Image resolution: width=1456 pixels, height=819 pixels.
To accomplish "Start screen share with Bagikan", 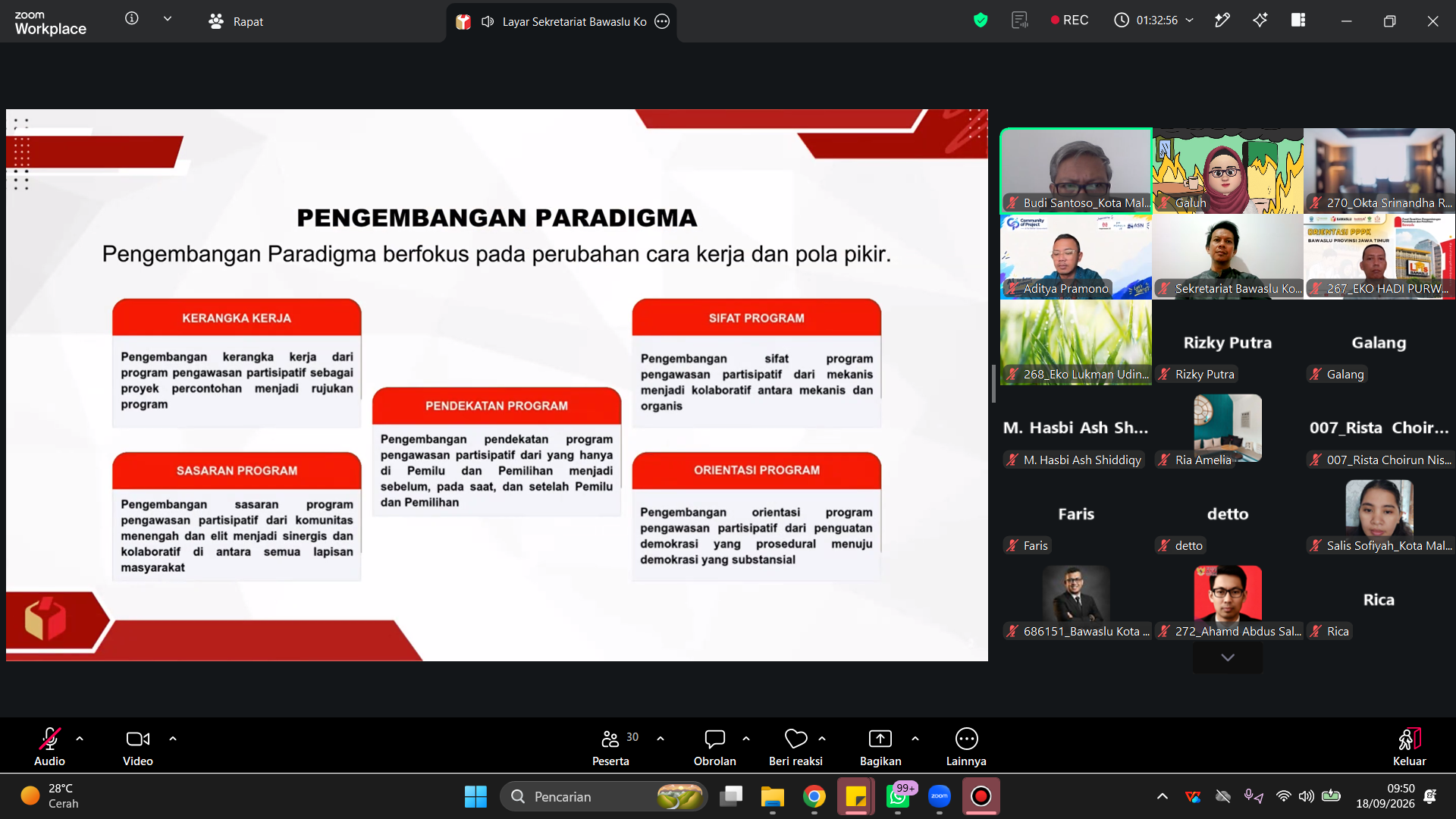I will pos(880,747).
